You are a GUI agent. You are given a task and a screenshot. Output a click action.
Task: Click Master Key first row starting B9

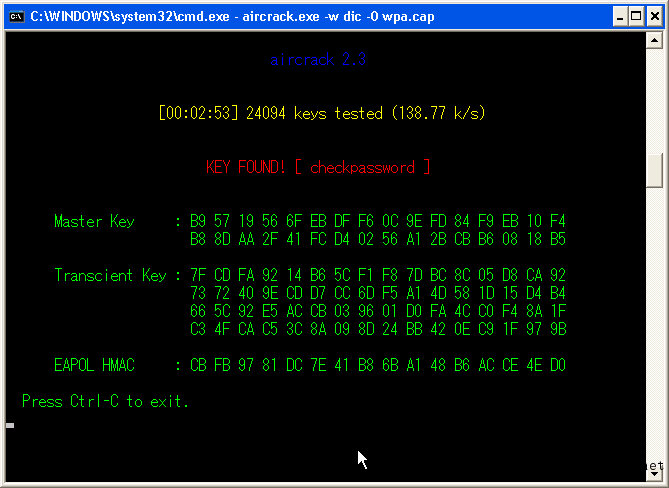378,221
